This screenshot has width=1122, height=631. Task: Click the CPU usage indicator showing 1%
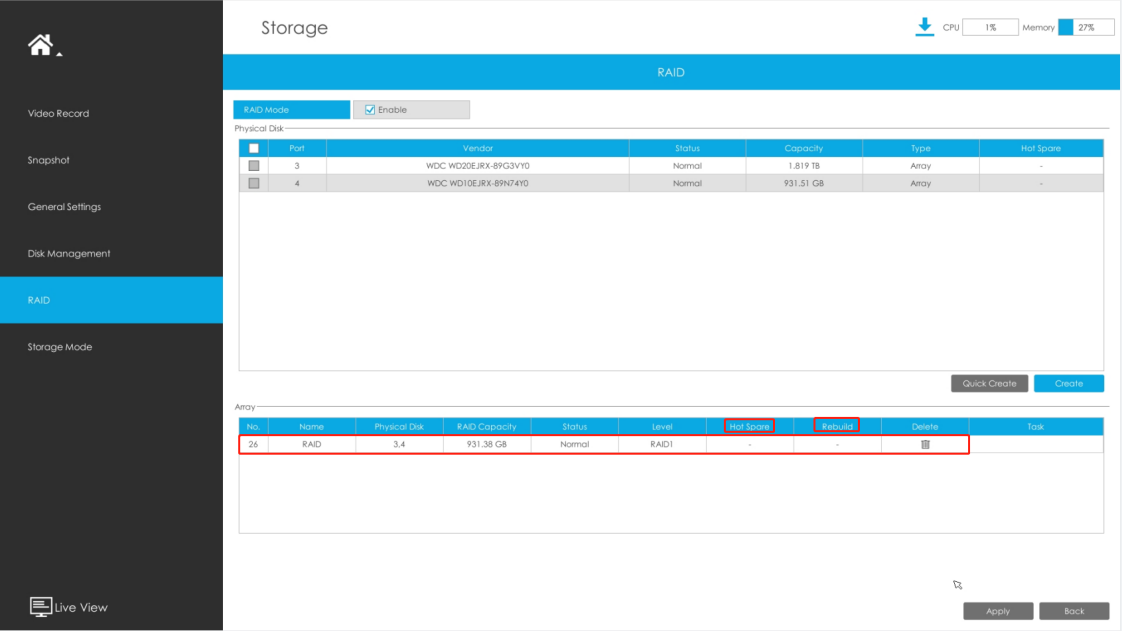(990, 27)
